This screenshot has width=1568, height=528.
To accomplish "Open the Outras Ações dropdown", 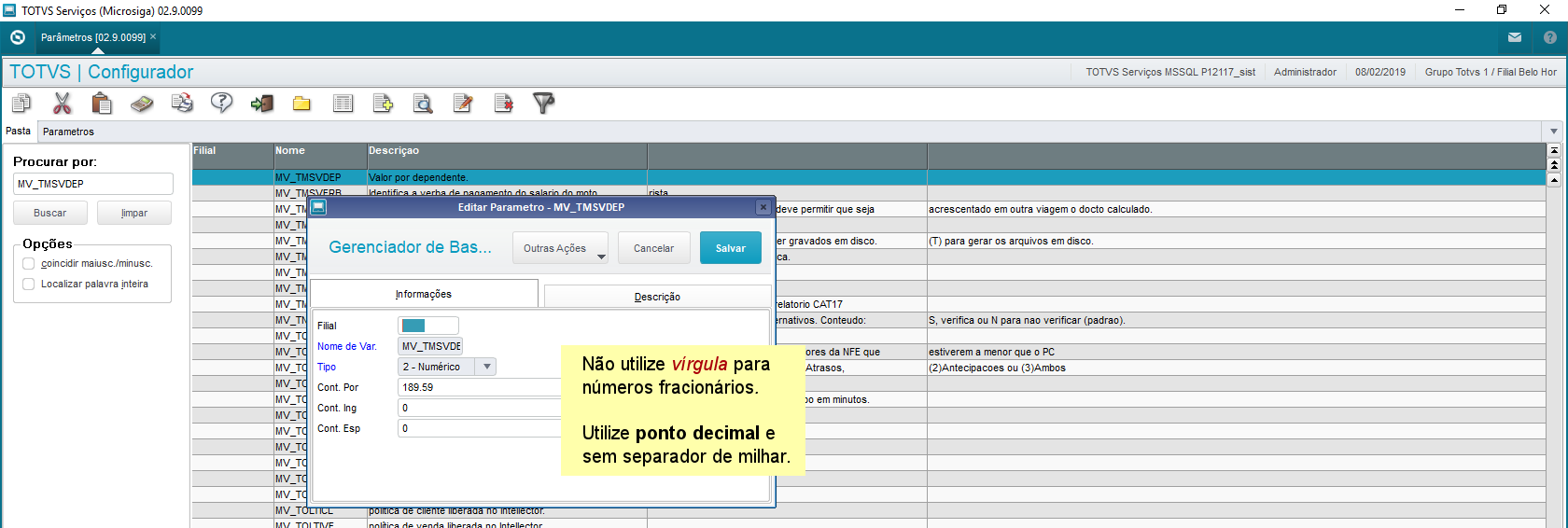I will tap(560, 248).
